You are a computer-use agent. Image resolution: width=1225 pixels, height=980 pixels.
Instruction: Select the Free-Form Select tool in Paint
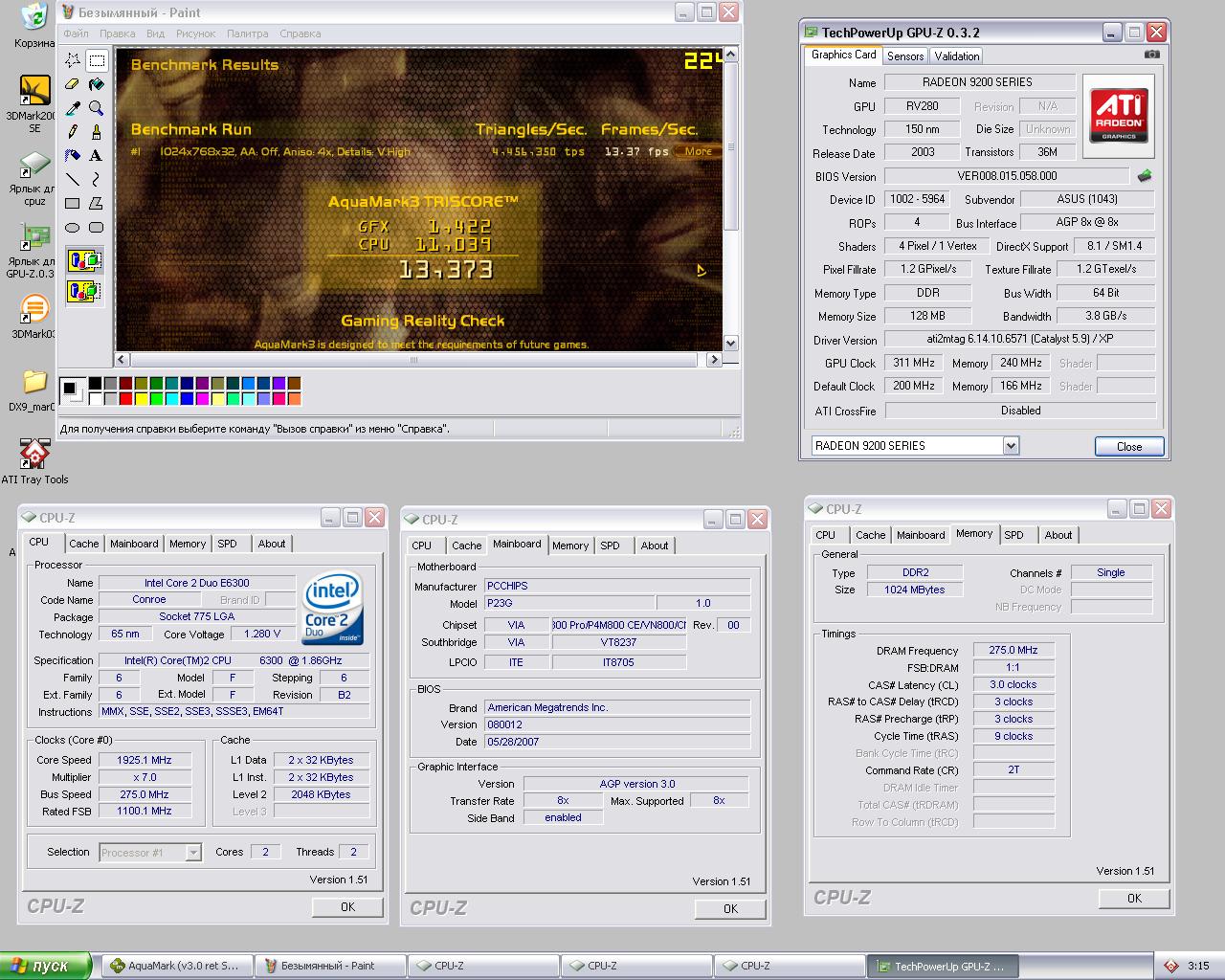(73, 60)
